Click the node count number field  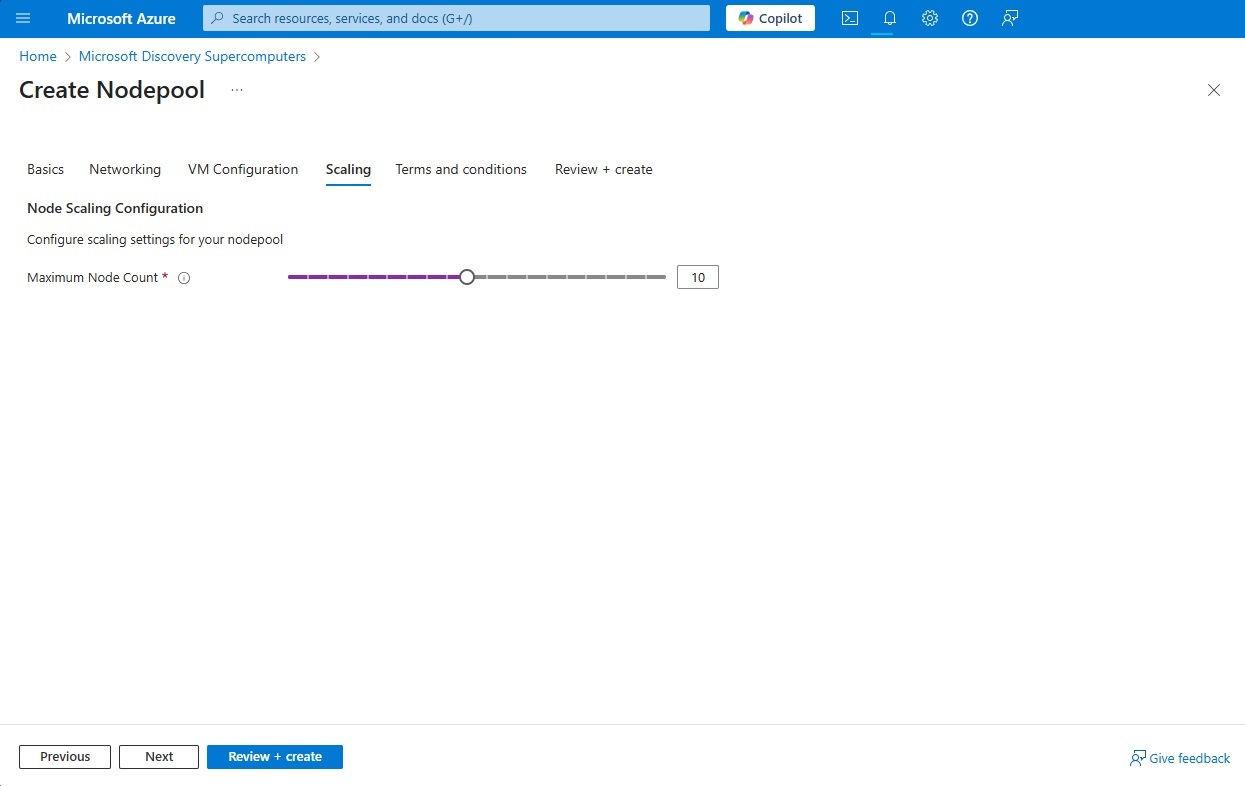tap(698, 277)
